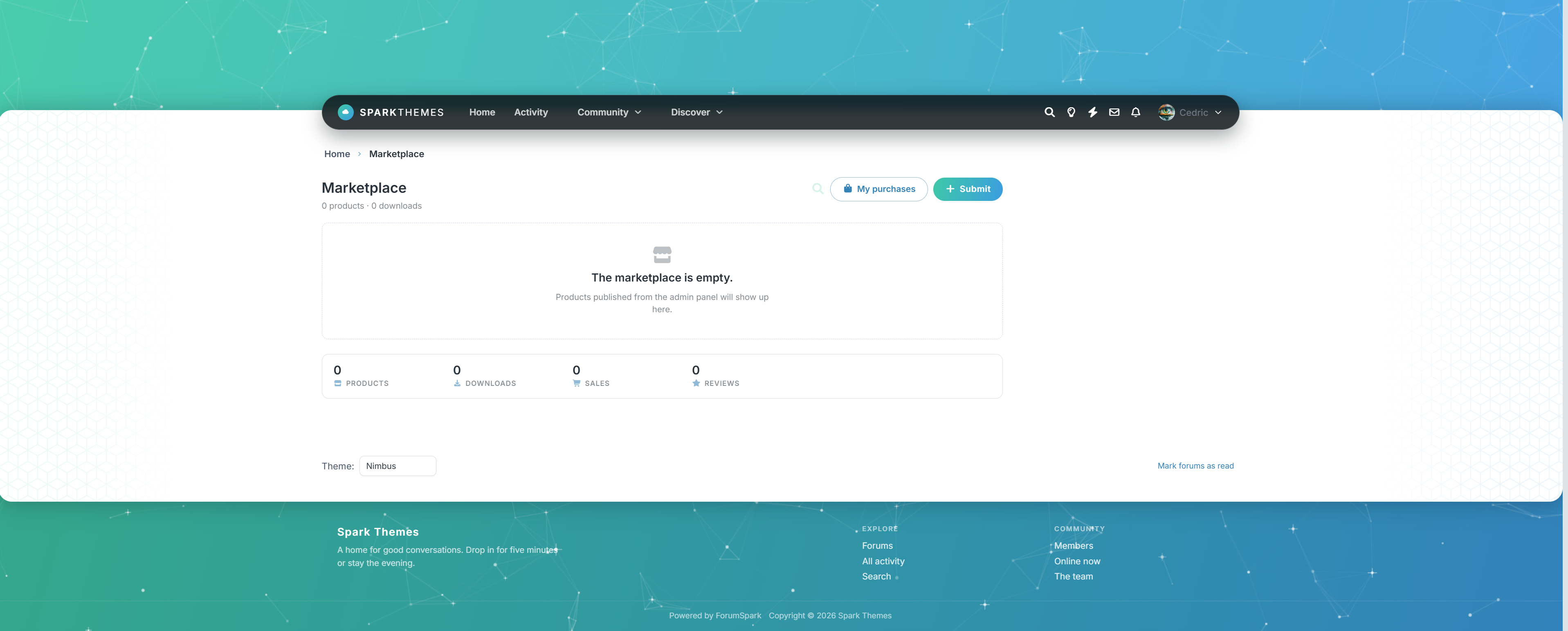Open the Activity nav item
The width and height of the screenshot is (1568, 631).
(531, 112)
